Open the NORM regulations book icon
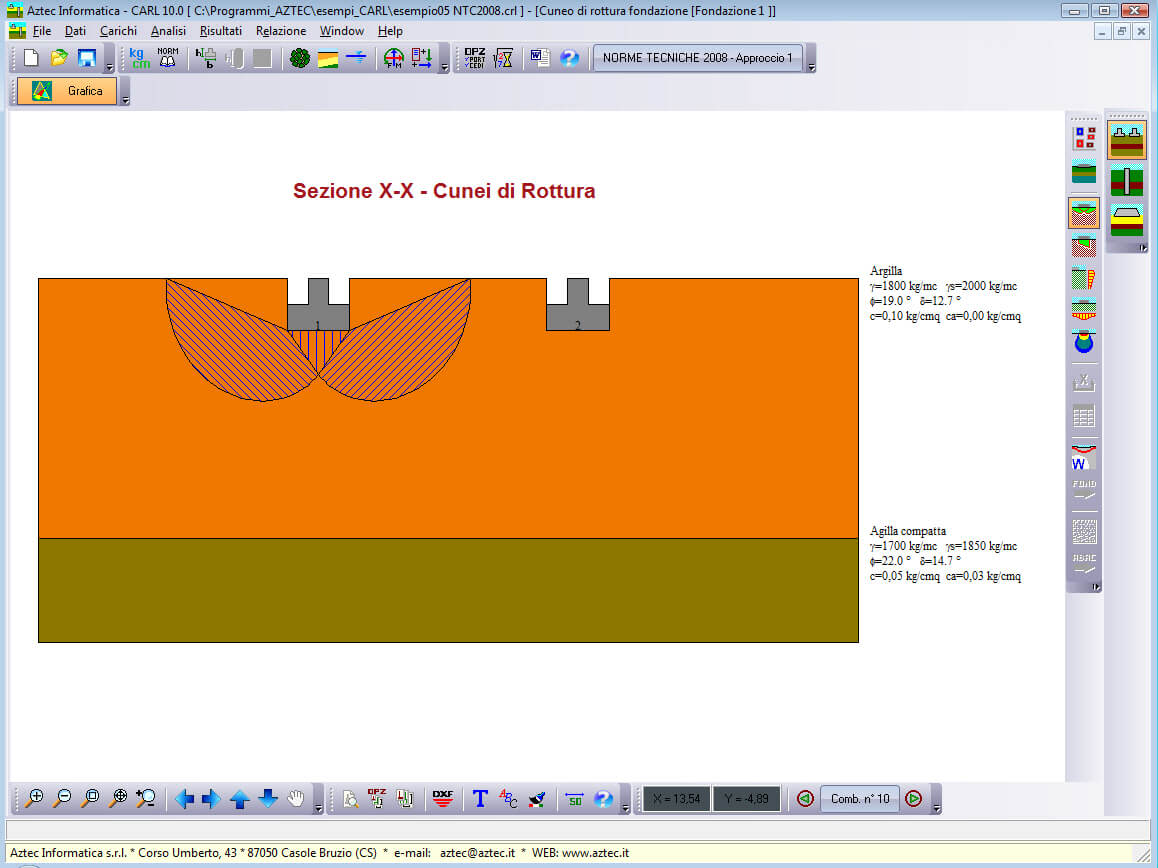This screenshot has width=1158, height=868. point(167,58)
